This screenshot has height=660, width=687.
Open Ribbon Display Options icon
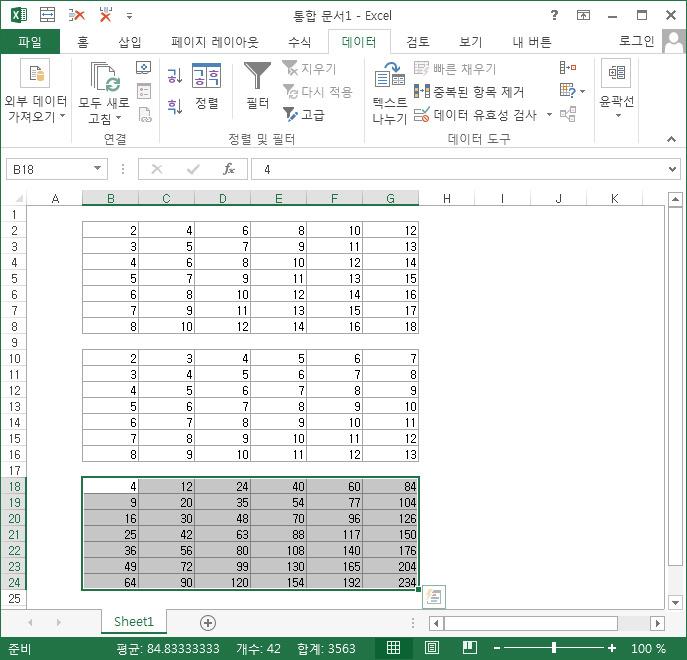(x=583, y=15)
